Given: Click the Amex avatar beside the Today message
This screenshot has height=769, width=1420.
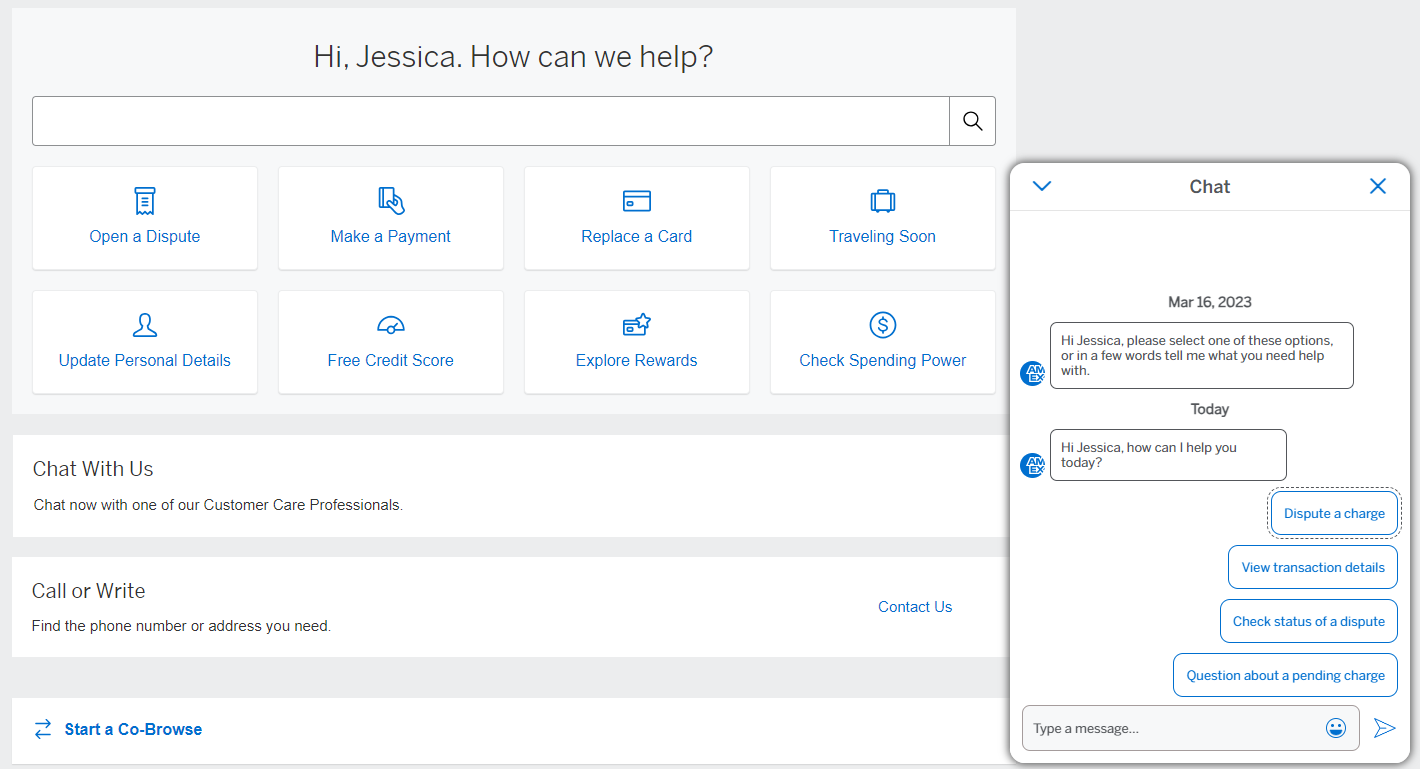Looking at the screenshot, I should [x=1032, y=466].
